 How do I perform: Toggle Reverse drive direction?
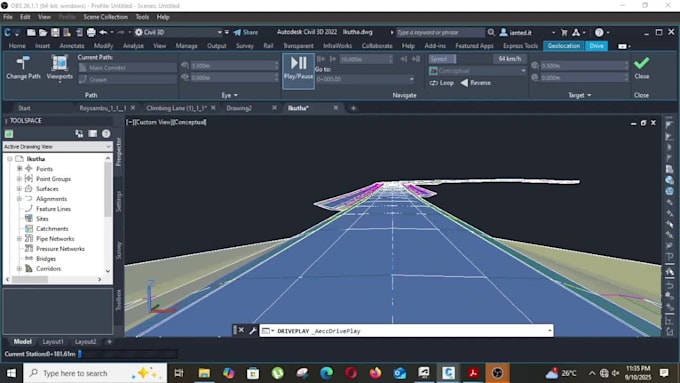click(x=476, y=83)
